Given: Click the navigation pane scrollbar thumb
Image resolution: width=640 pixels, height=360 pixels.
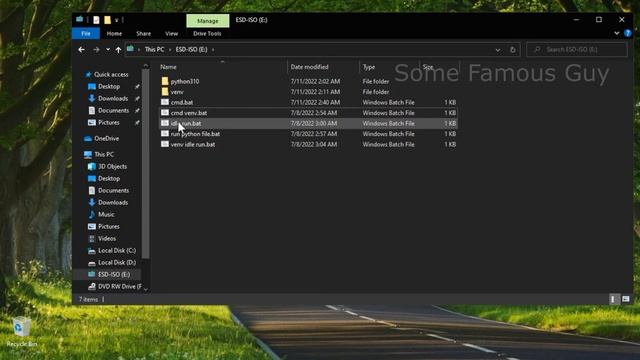Looking at the screenshot, I should (x=146, y=163).
